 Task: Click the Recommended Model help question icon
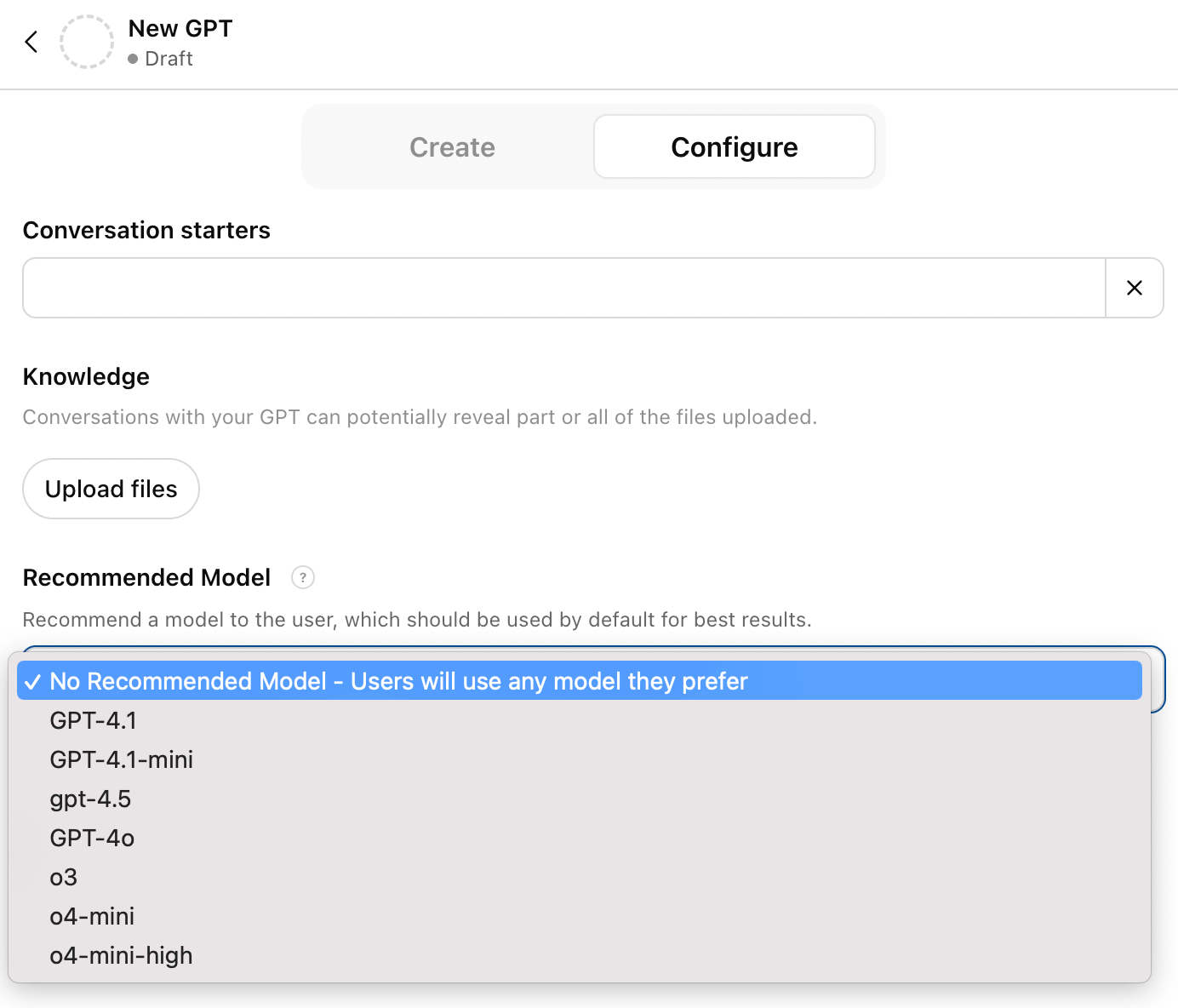pyautogui.click(x=302, y=577)
